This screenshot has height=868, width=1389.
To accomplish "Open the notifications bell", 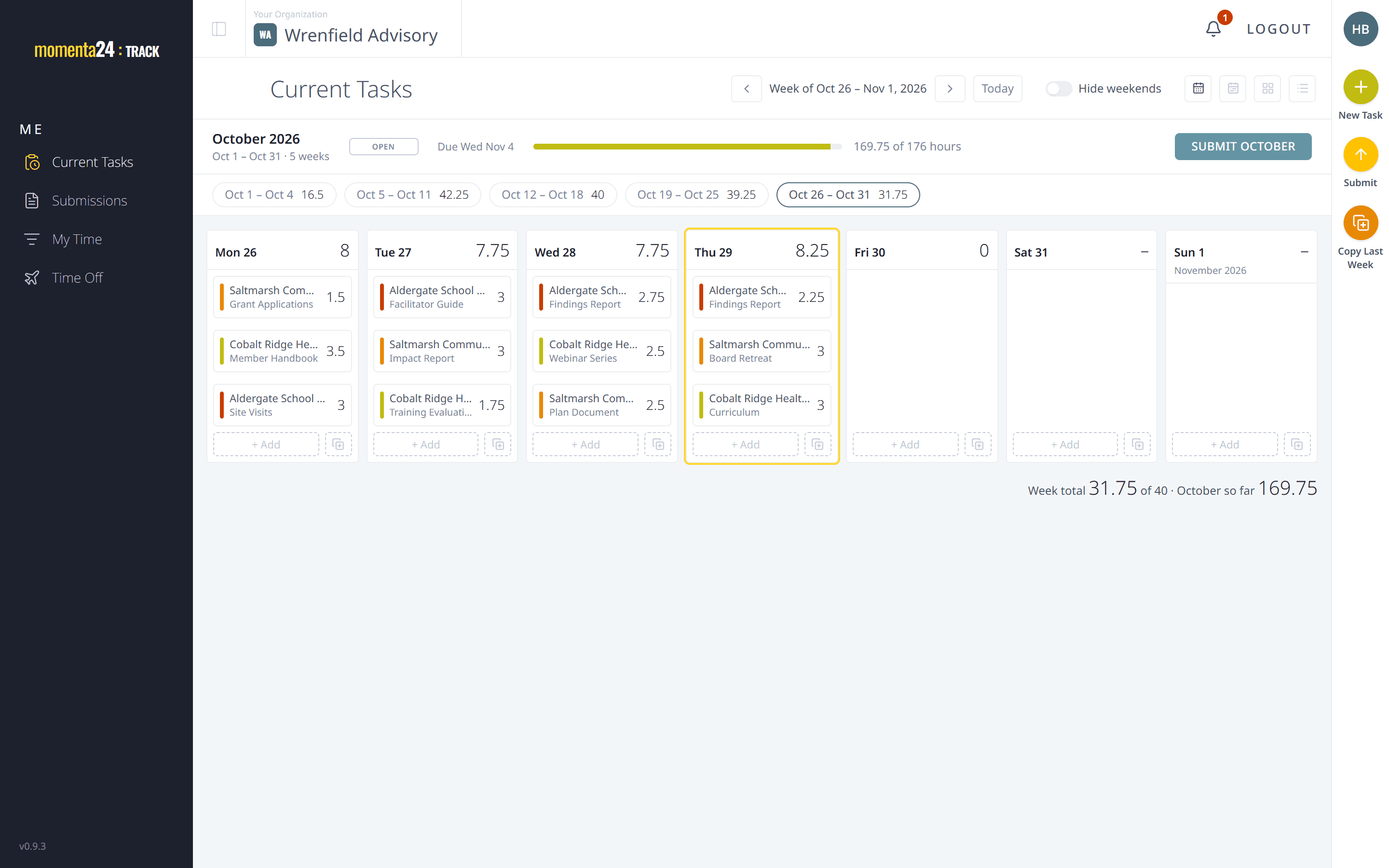I will tap(1213, 29).
